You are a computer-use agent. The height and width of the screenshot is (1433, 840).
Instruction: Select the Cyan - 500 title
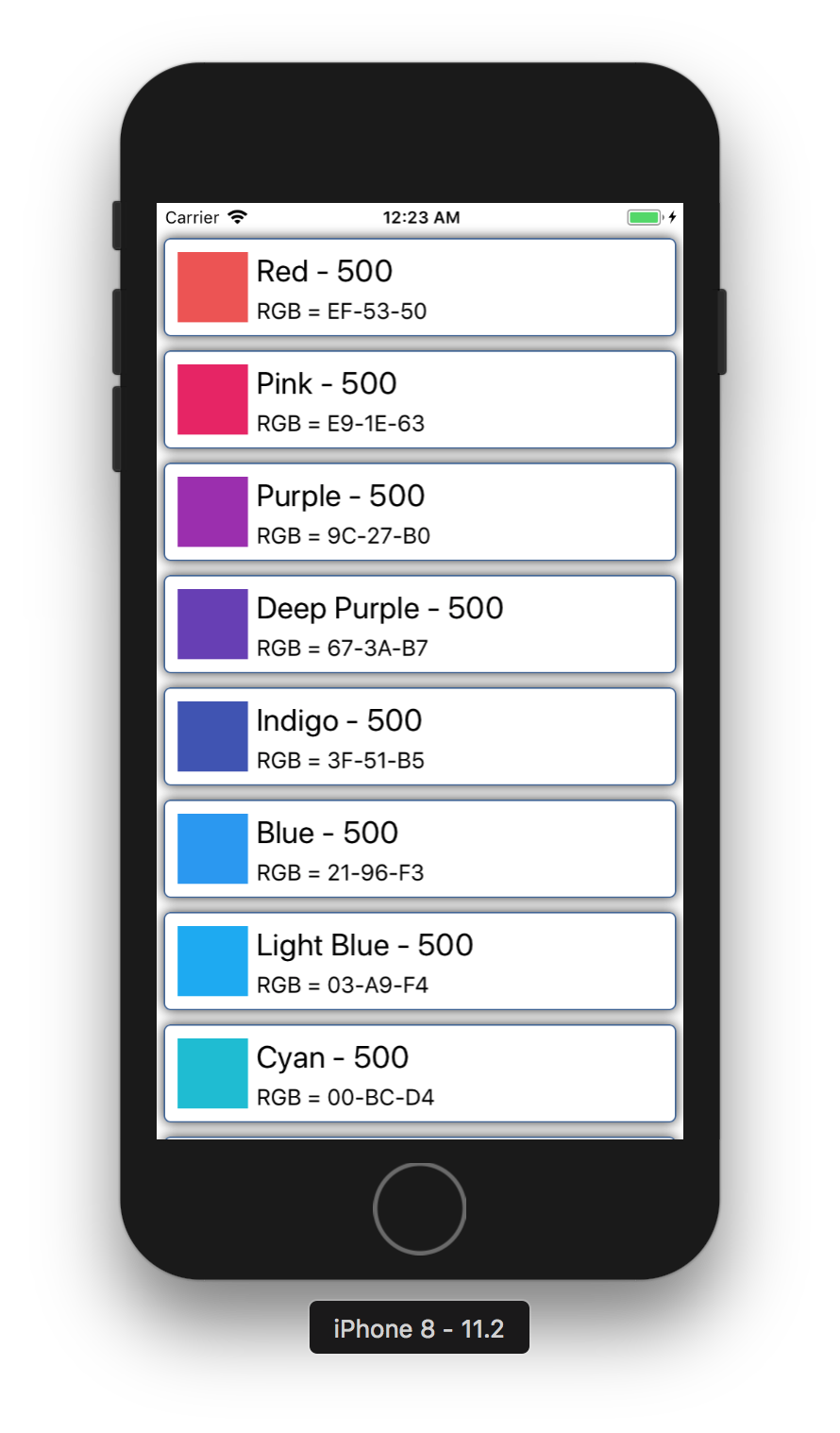click(332, 1058)
